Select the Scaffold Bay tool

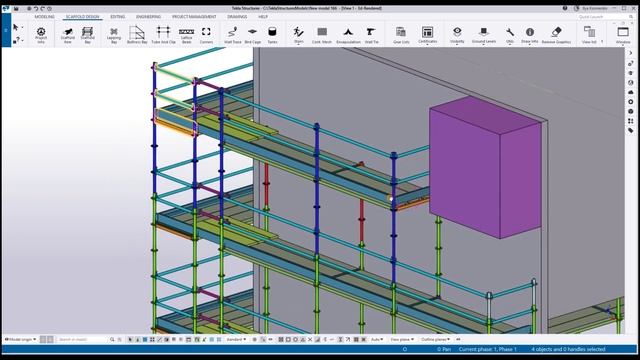87,35
